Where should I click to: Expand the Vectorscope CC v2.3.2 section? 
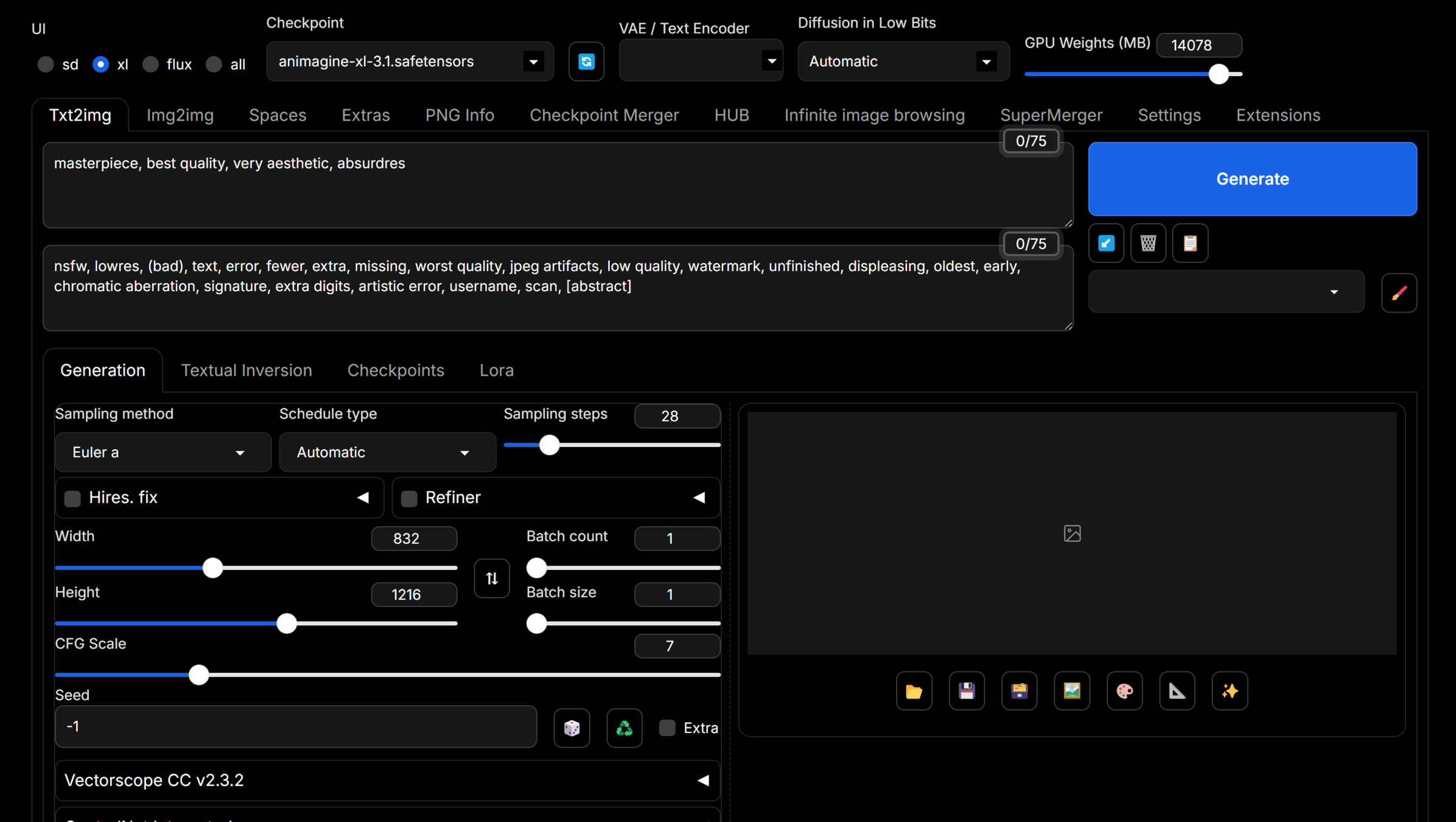[387, 781]
